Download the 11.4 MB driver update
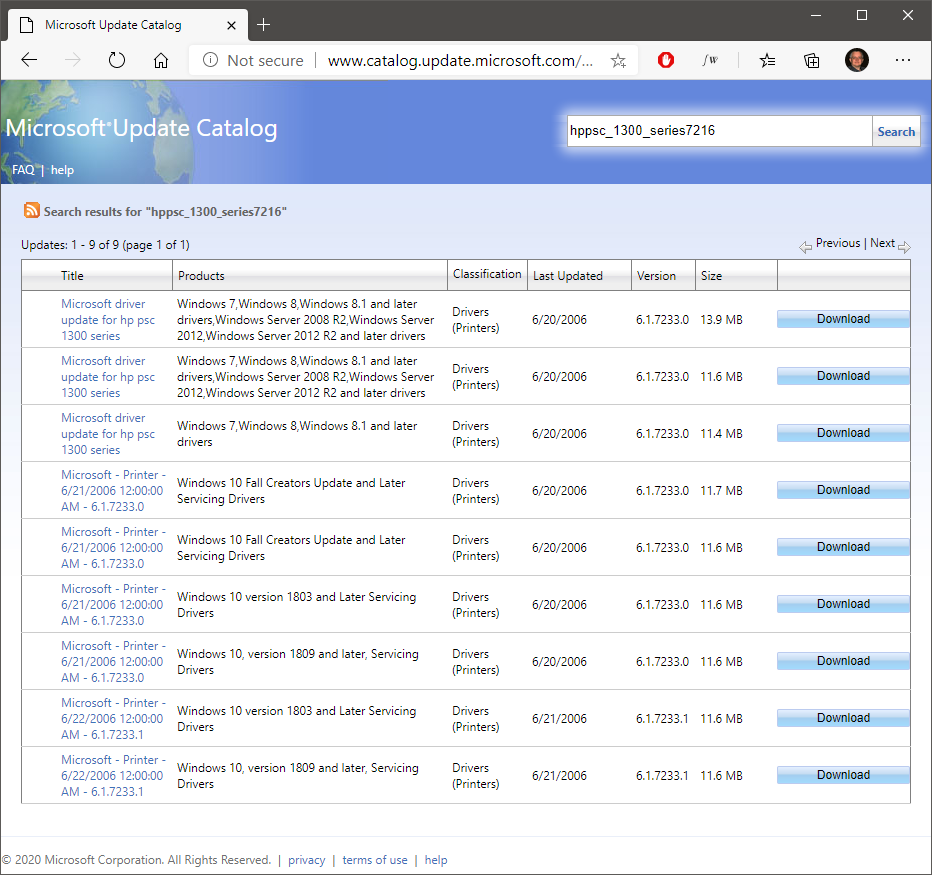932x875 pixels. [x=843, y=433]
